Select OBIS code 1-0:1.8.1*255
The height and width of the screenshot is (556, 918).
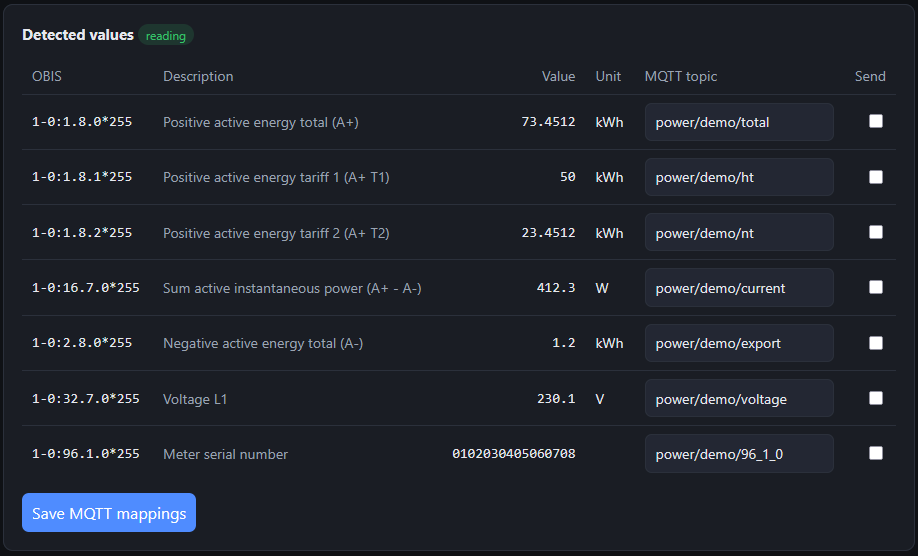(82, 177)
